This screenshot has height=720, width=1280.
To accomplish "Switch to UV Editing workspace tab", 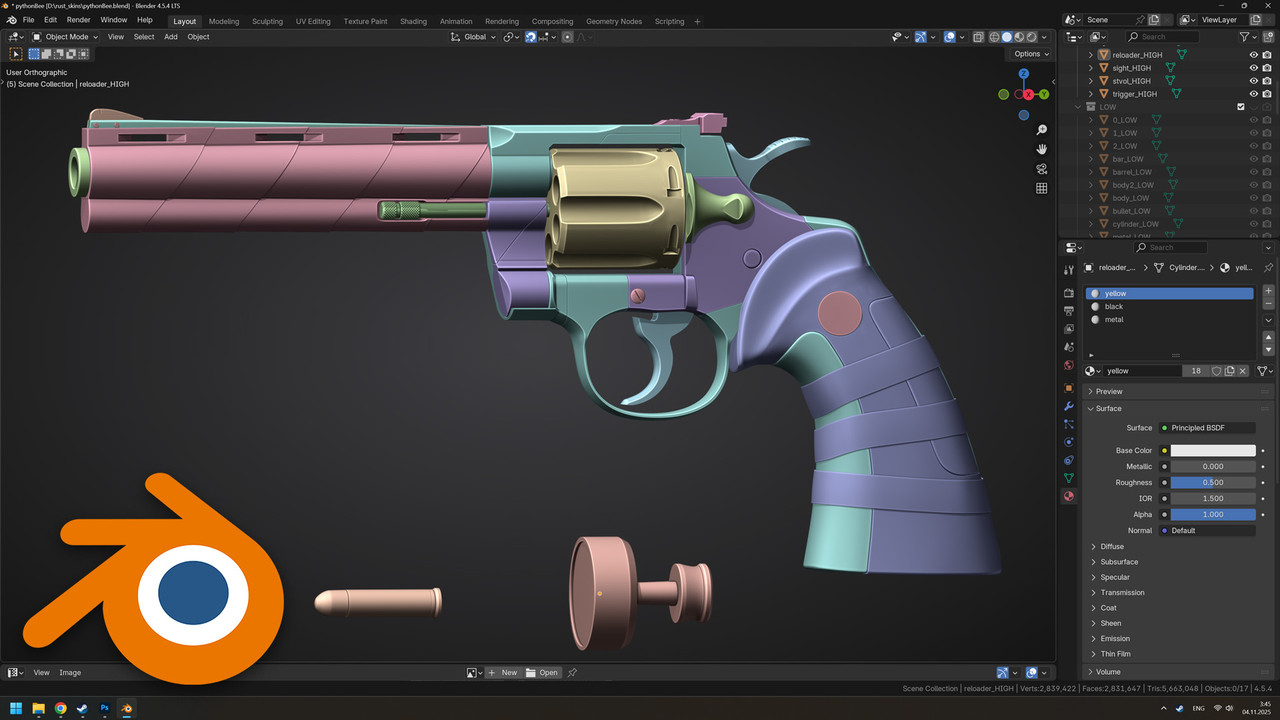I will pyautogui.click(x=313, y=21).
